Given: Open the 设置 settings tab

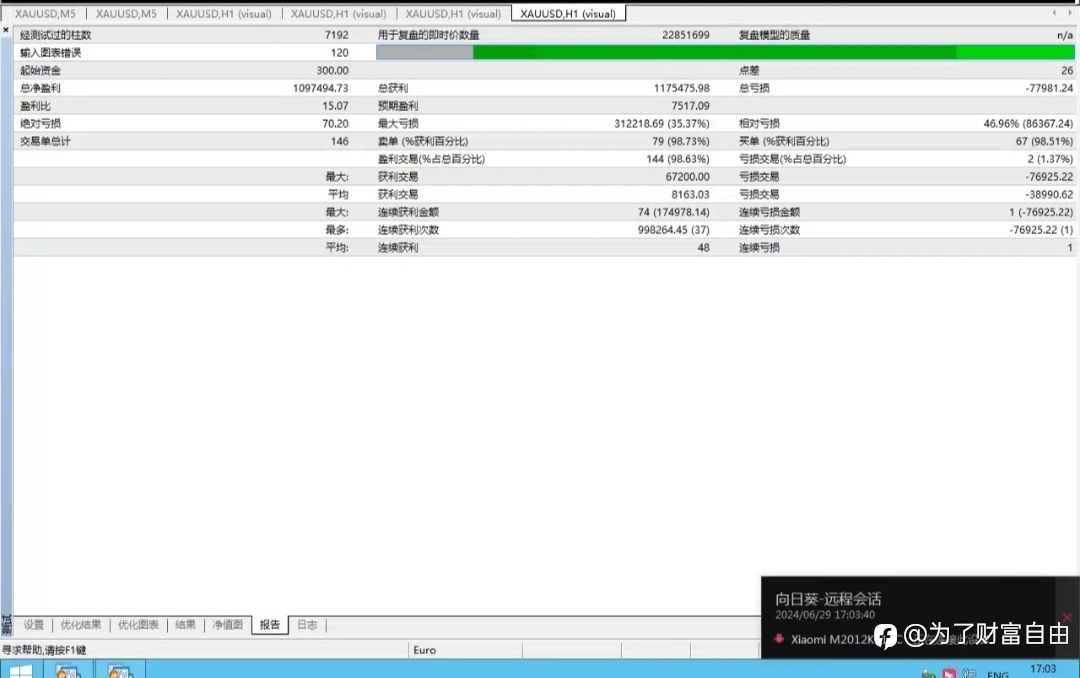Looking at the screenshot, I should 34,625.
